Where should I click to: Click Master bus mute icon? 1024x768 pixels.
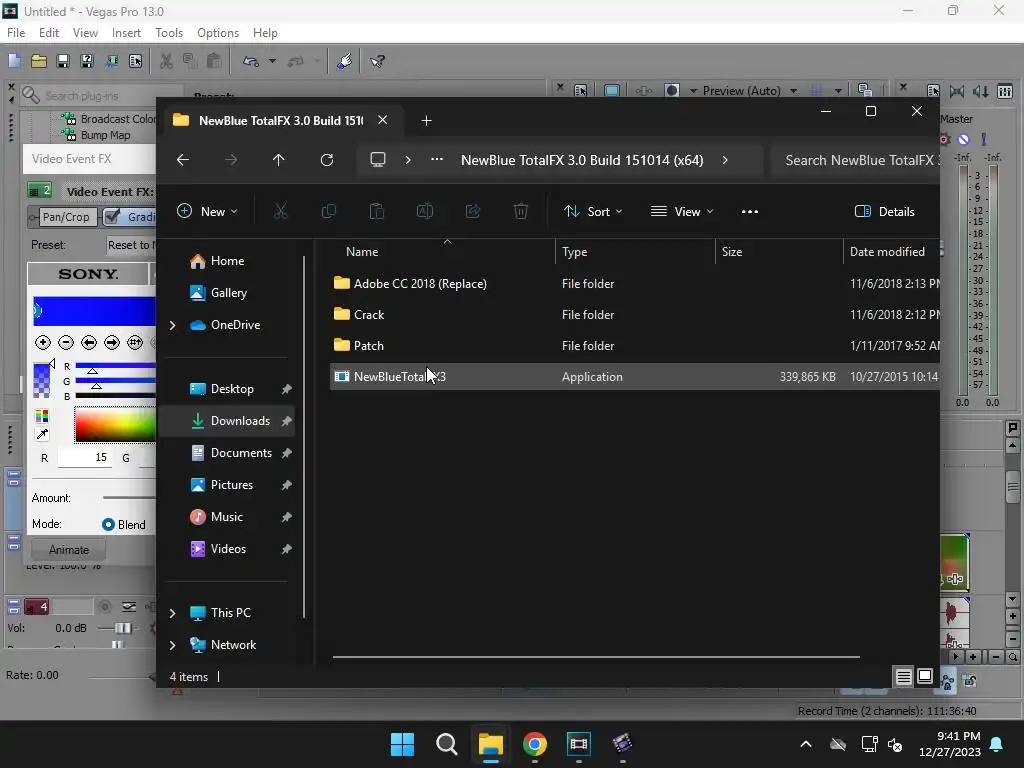[964, 139]
